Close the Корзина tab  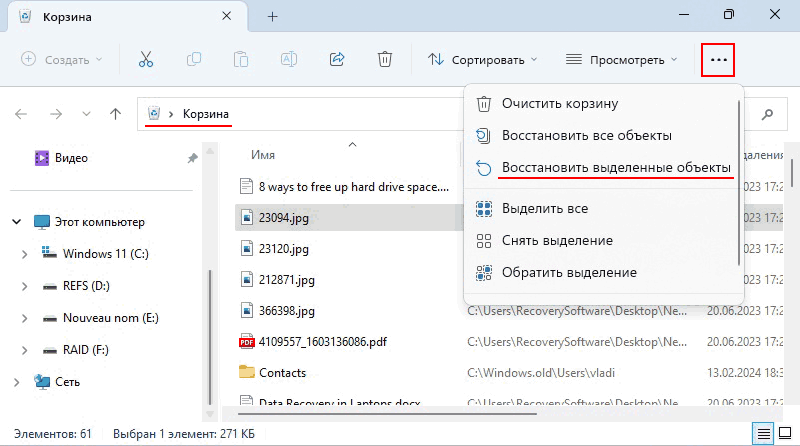click(227, 16)
